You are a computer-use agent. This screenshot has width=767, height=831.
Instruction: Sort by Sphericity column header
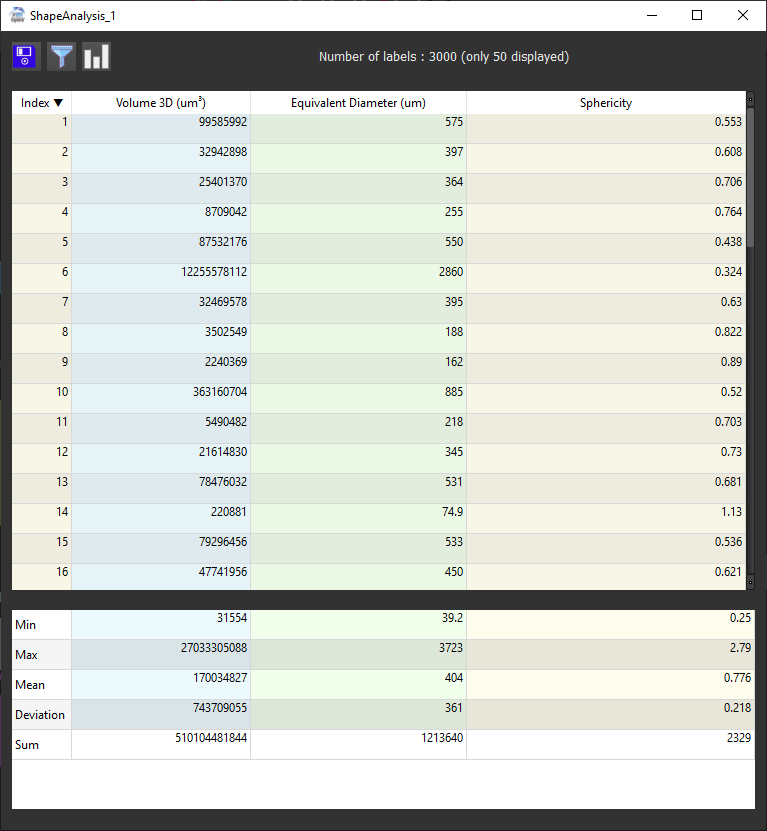coord(606,103)
